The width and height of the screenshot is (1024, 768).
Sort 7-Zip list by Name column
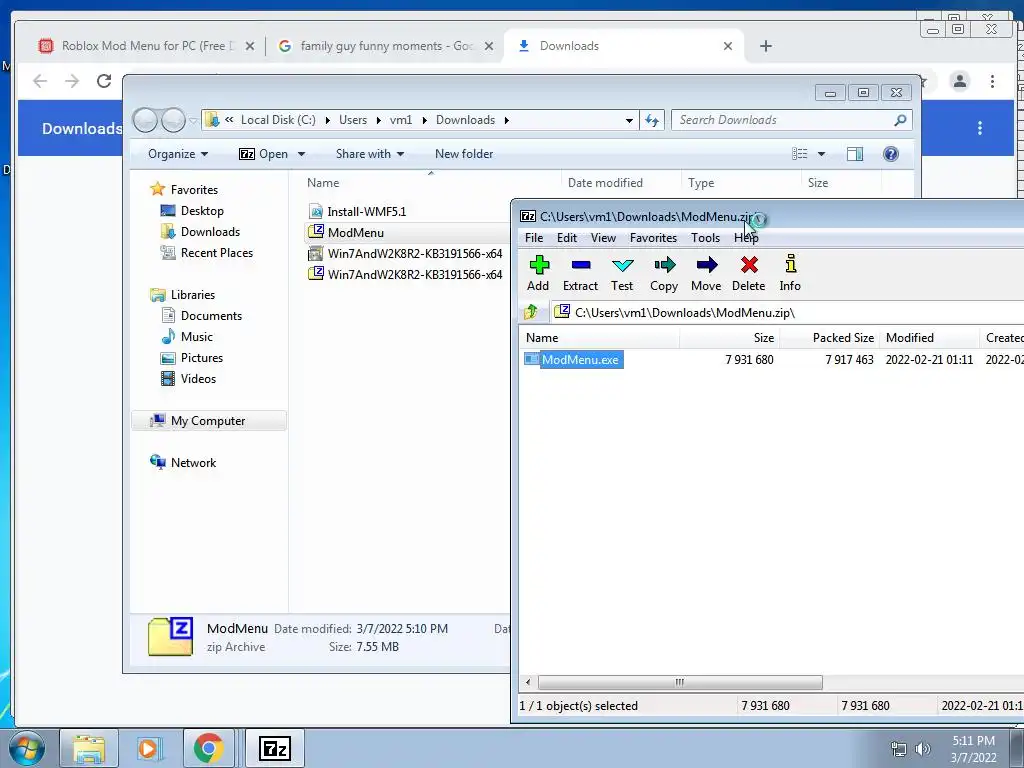pyautogui.click(x=600, y=338)
